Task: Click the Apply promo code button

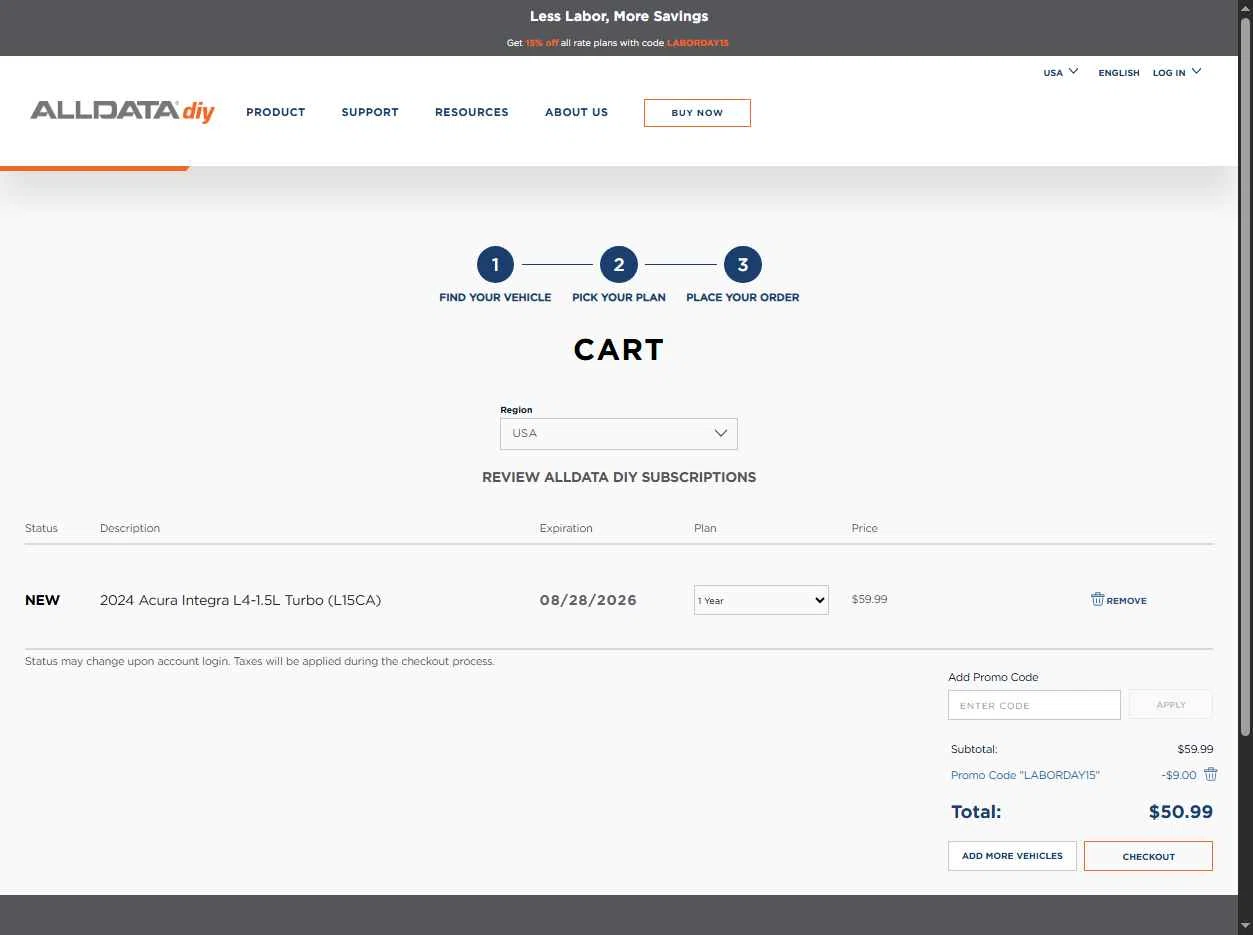Action: [x=1171, y=704]
